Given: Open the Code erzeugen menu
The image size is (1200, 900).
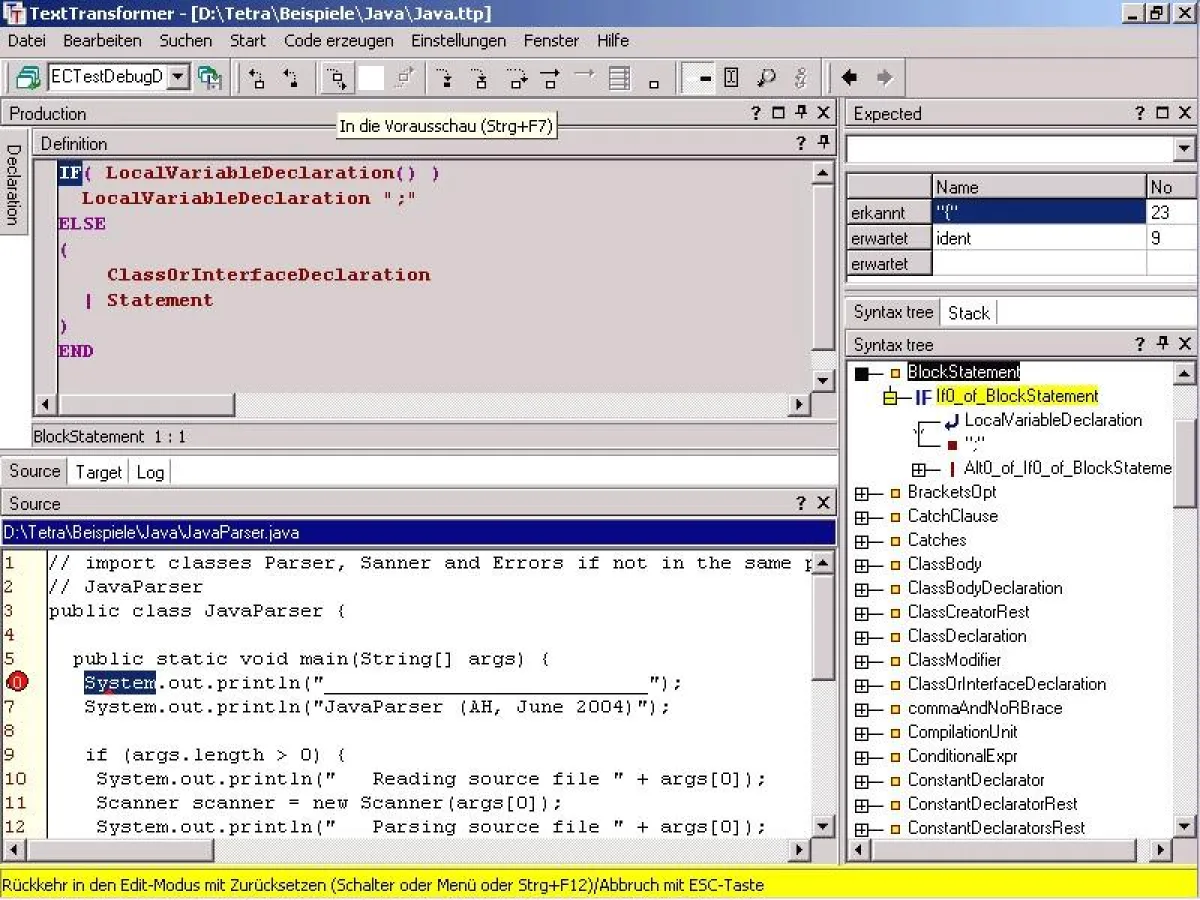Looking at the screenshot, I should pyautogui.click(x=339, y=41).
